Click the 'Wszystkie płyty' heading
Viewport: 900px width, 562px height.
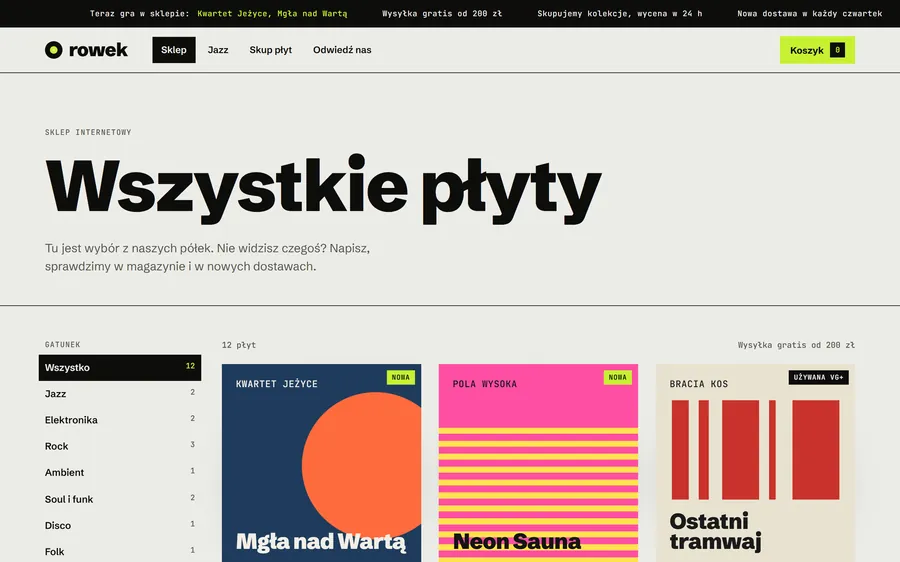[x=323, y=188]
